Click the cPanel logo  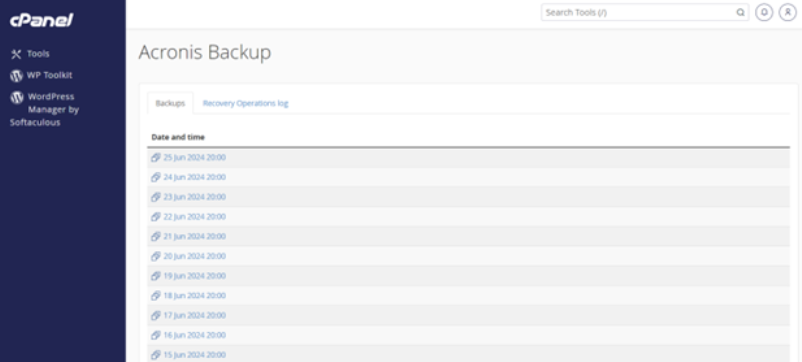41,20
